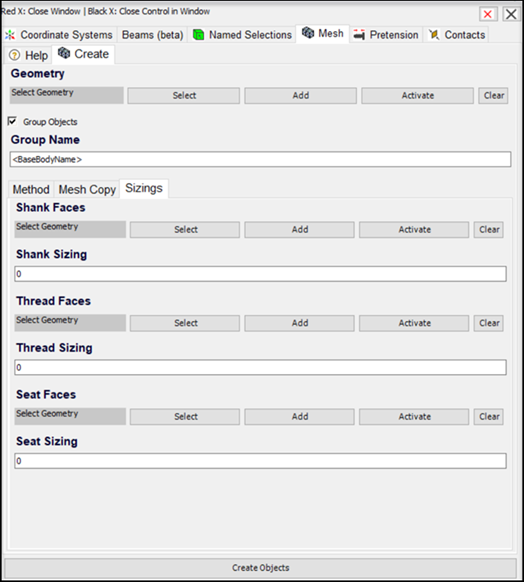Close window with red X

pos(488,14)
